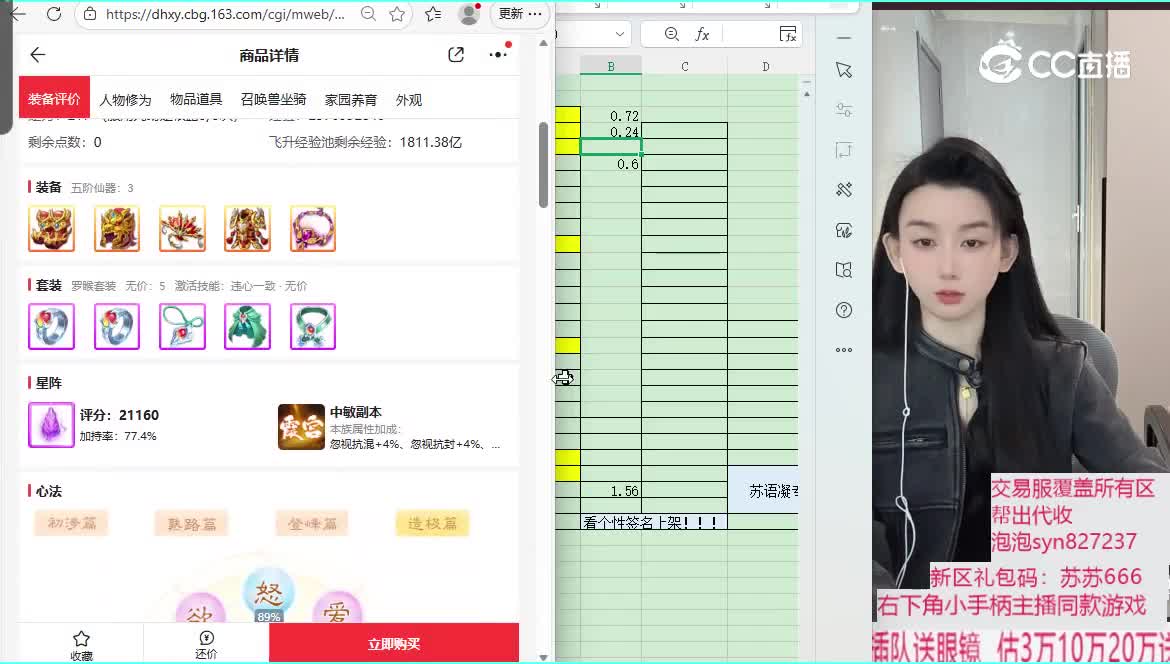The height and width of the screenshot is (664, 1170).
Task: Click the spreadsheet zoom magnifier icon
Action: 672,34
